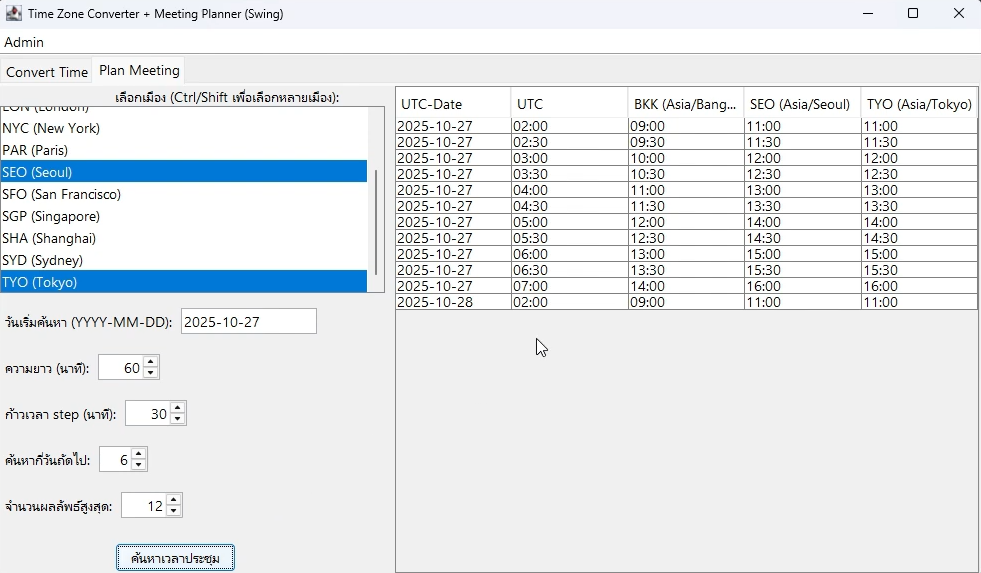Switch to the Convert Time tab
The height and width of the screenshot is (573, 981).
(x=47, y=72)
